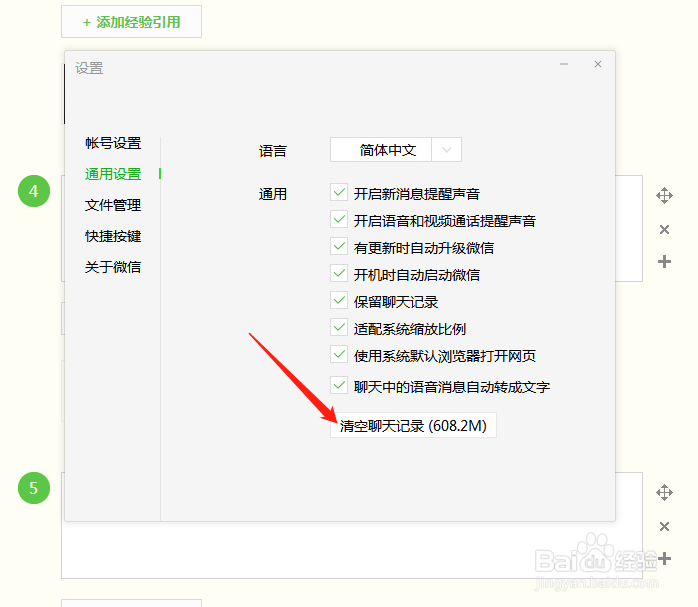Toggle 使用系统默认浏览器打开网页 checkbox
The width and height of the screenshot is (698, 607).
click(339, 355)
